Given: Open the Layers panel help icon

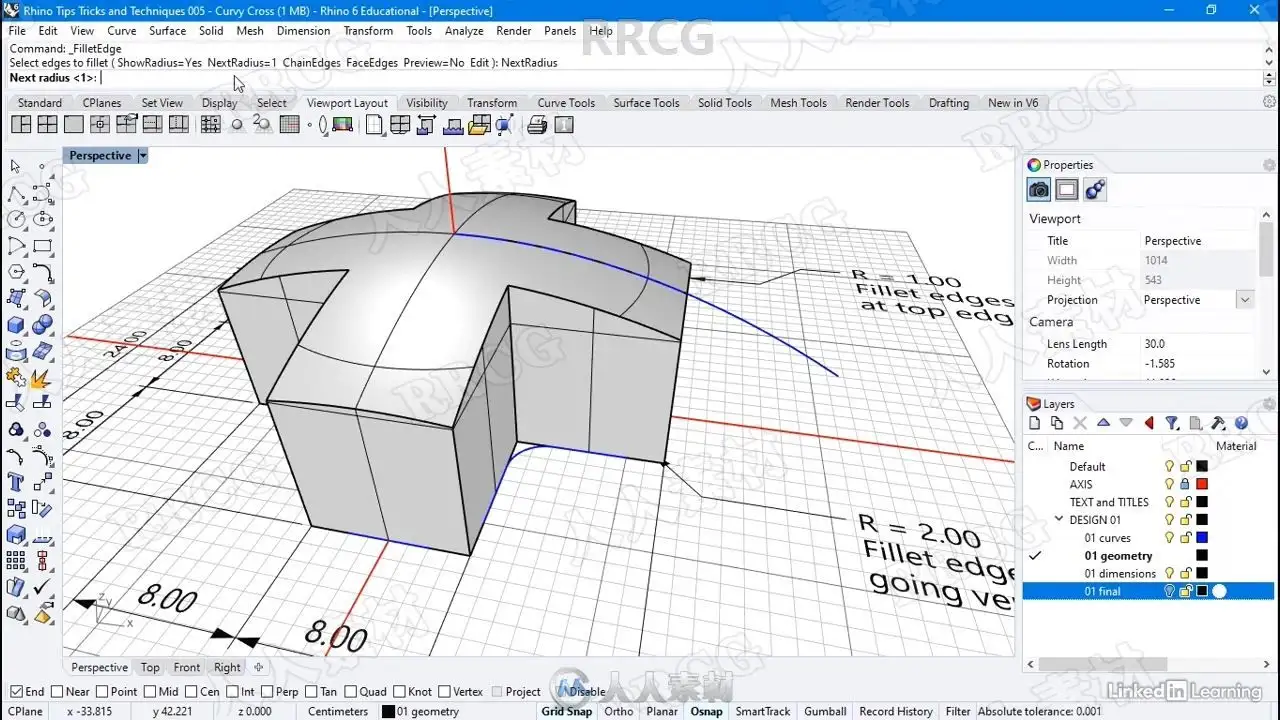Looking at the screenshot, I should (x=1241, y=424).
